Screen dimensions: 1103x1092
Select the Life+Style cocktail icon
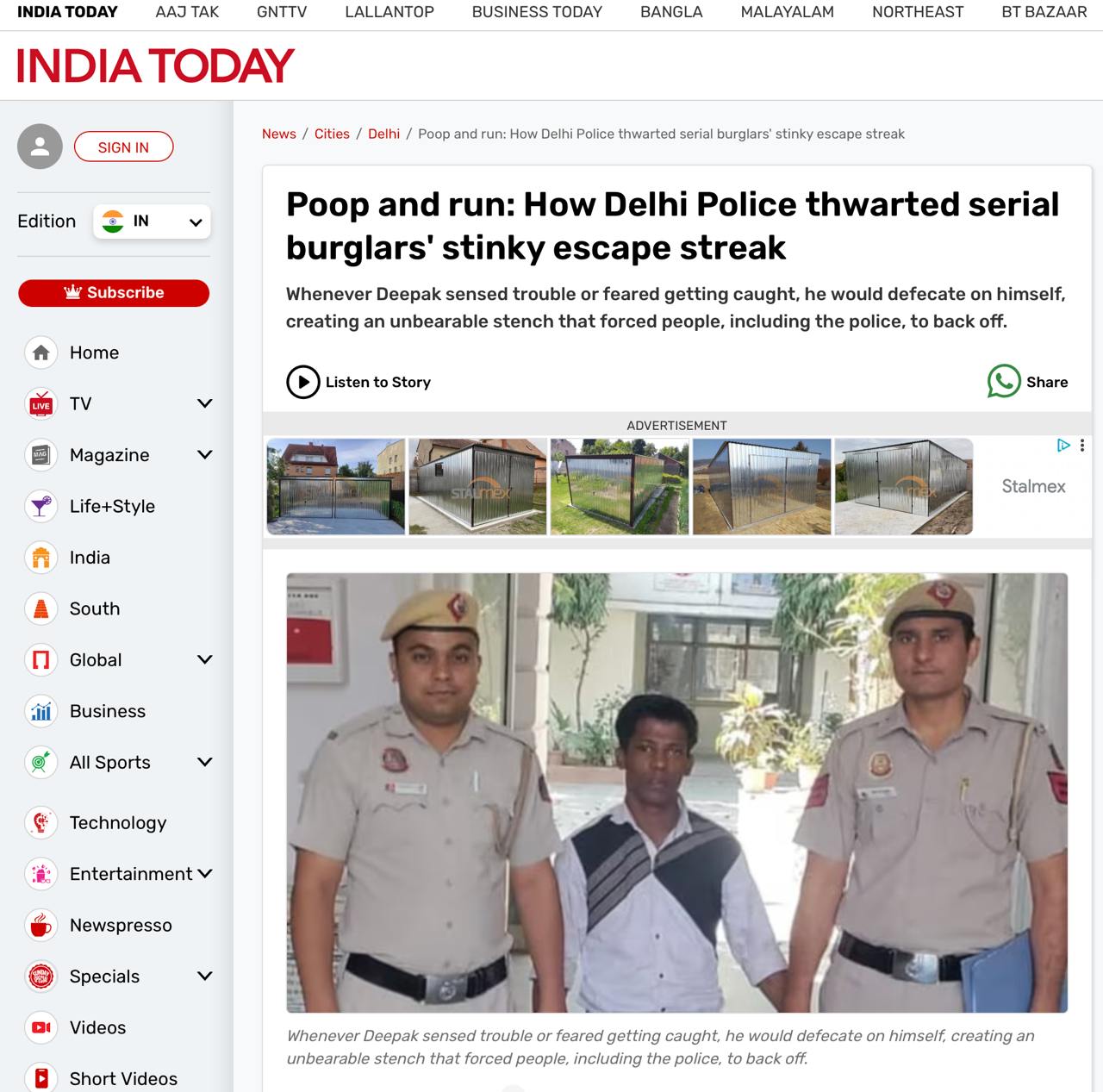click(41, 506)
